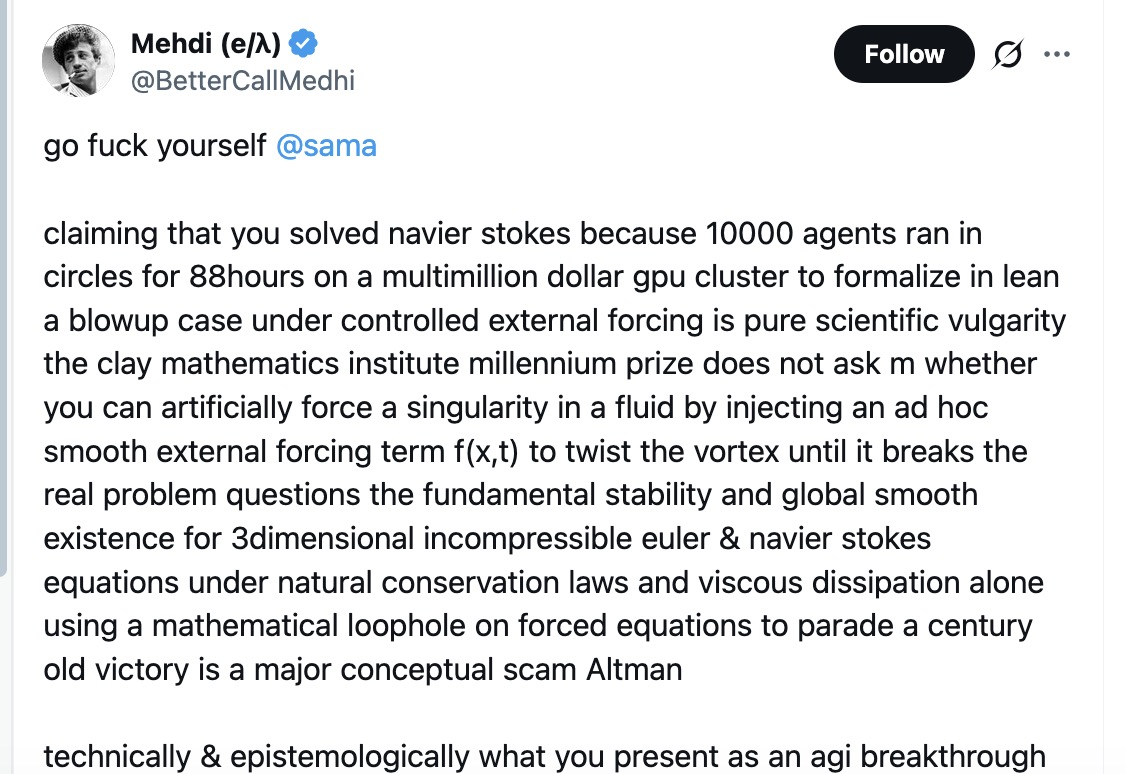The image size is (1126, 774).
Task: Click the text '88hours' in the post
Action: [x=246, y=277]
